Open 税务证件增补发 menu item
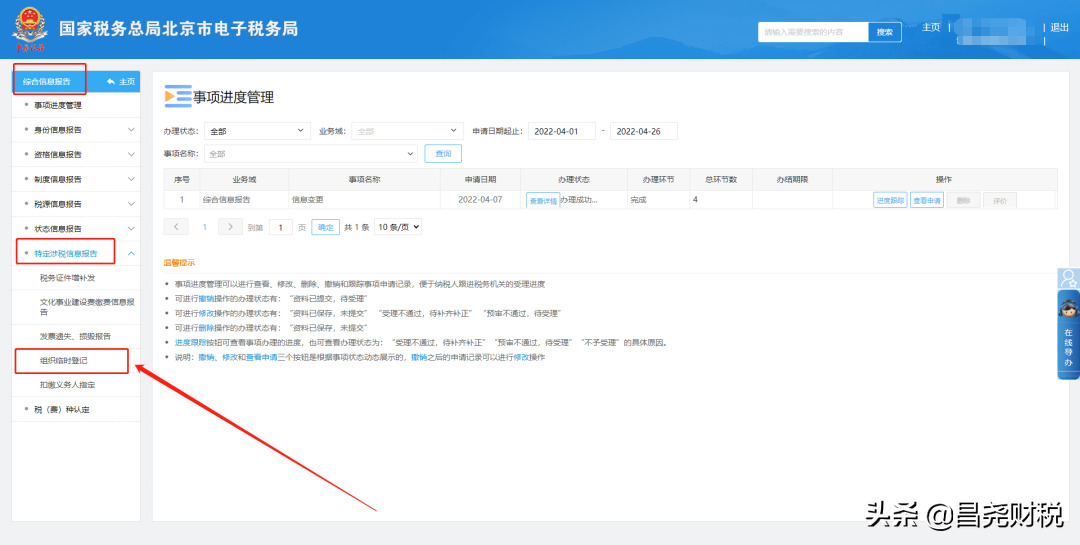This screenshot has height=545, width=1080. (68, 278)
